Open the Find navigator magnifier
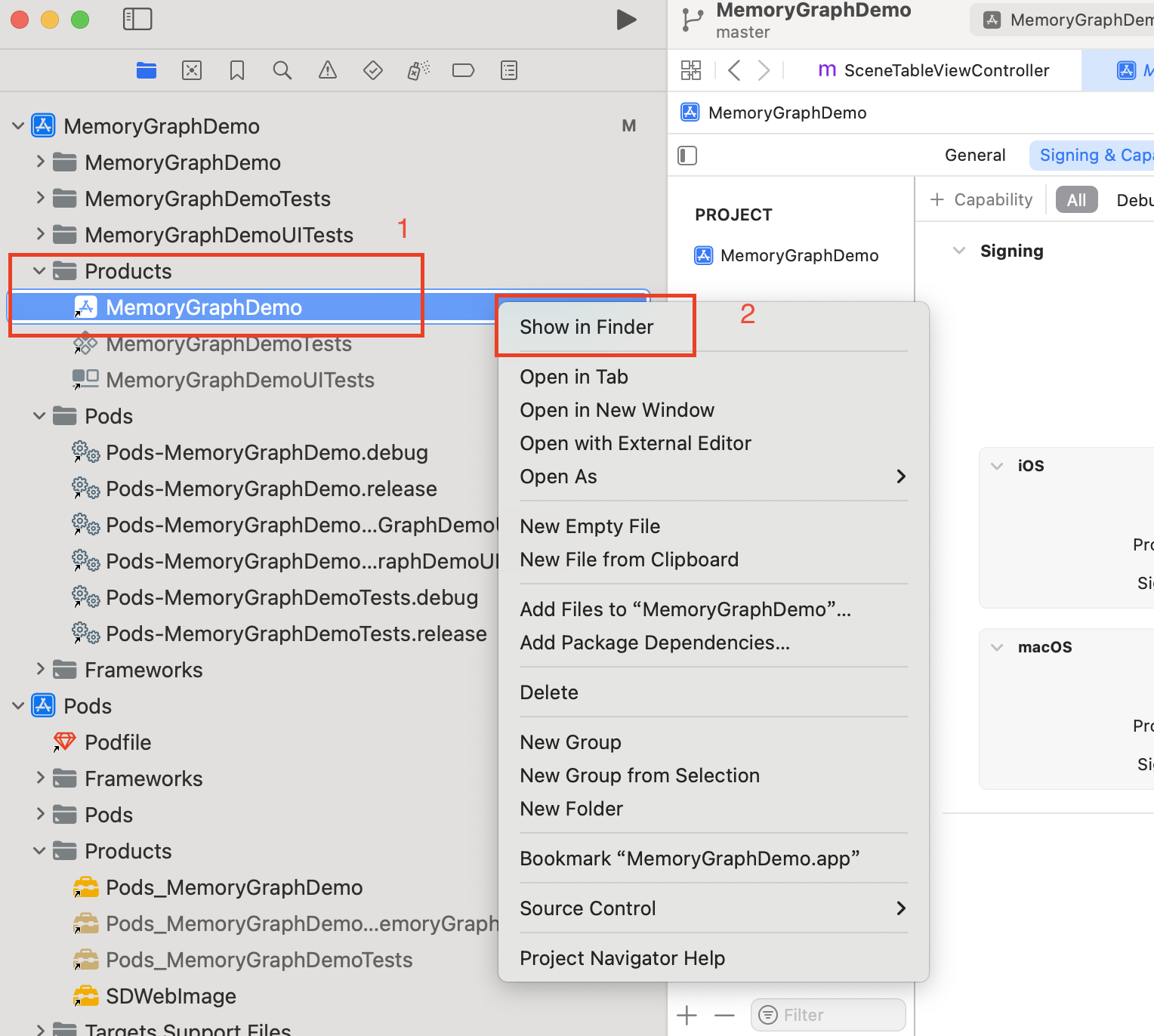The width and height of the screenshot is (1154, 1036). click(x=282, y=70)
